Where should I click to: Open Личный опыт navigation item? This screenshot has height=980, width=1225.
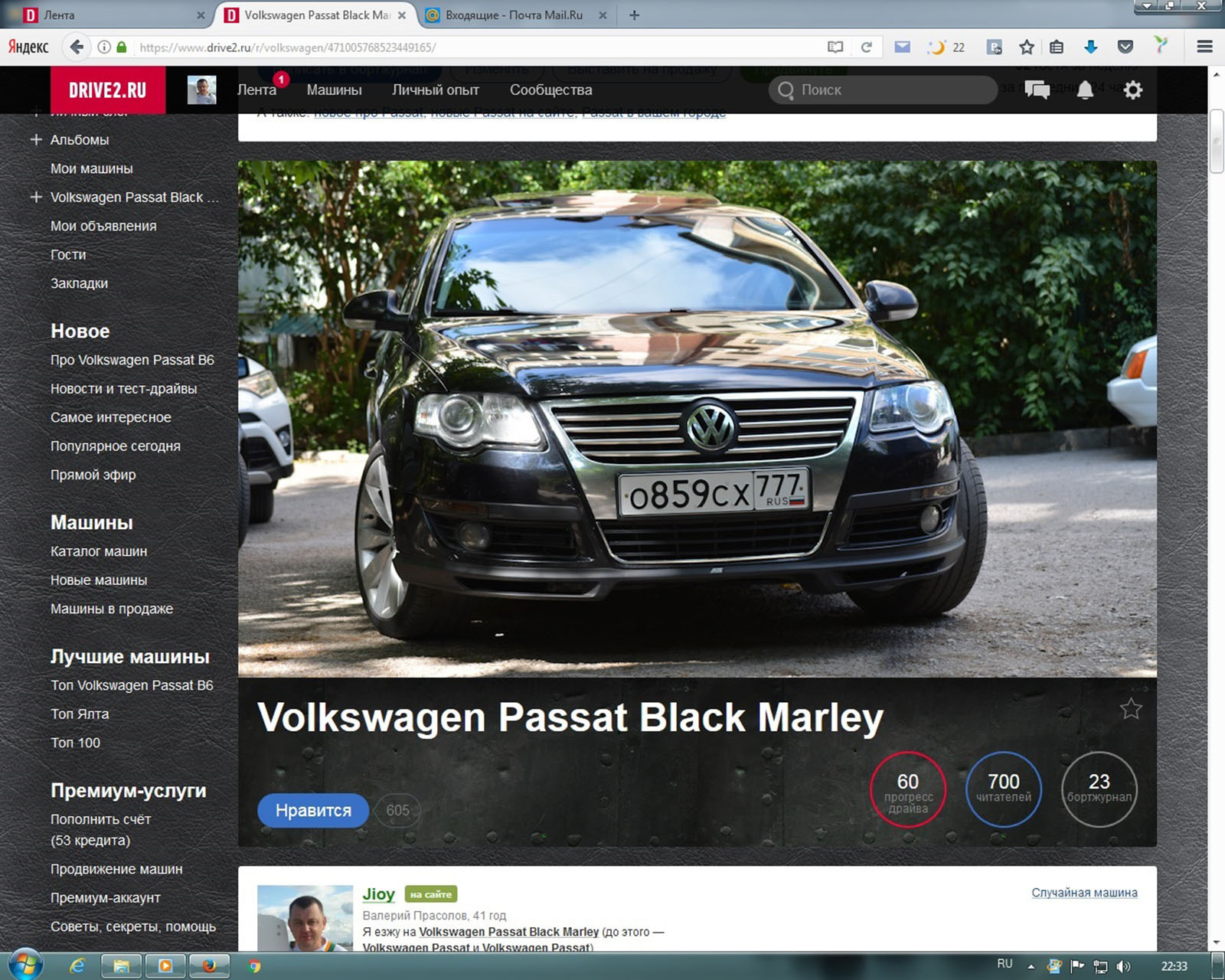pos(436,90)
